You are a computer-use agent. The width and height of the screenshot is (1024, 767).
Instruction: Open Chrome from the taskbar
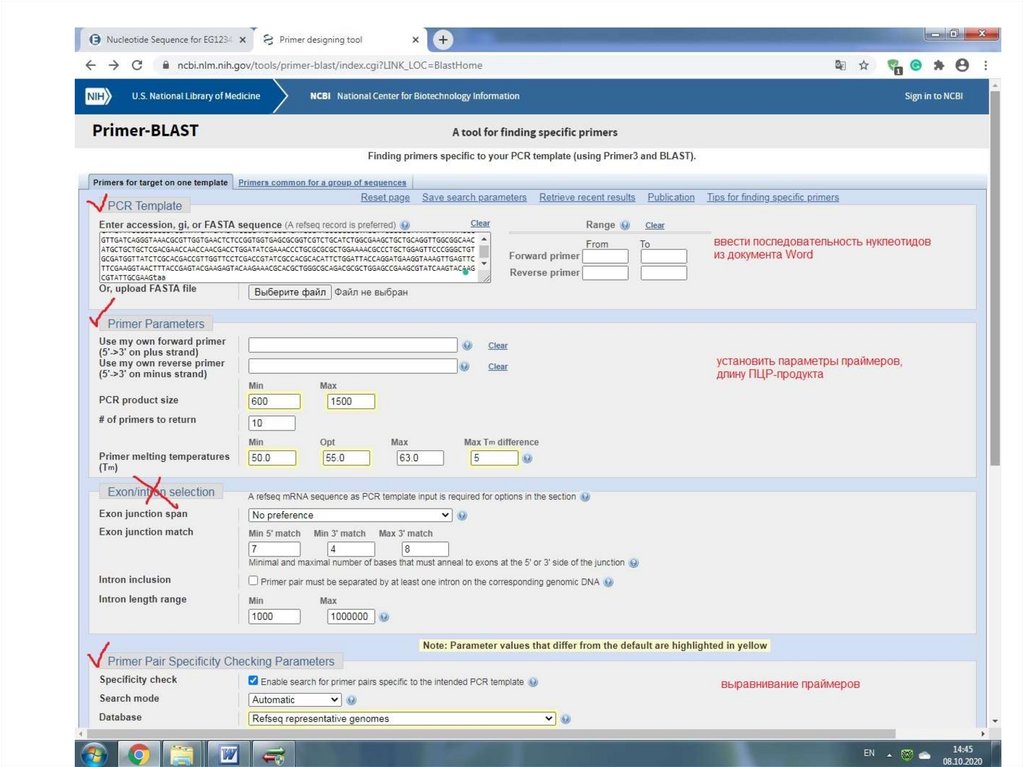point(138,755)
